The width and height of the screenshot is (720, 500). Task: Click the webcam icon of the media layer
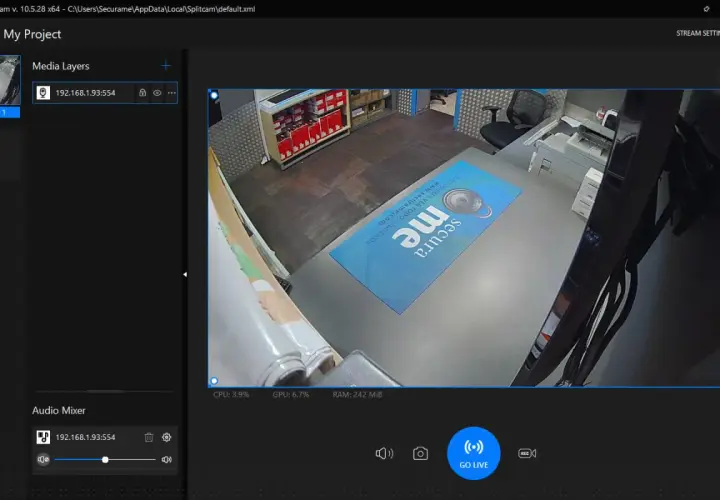[43, 93]
